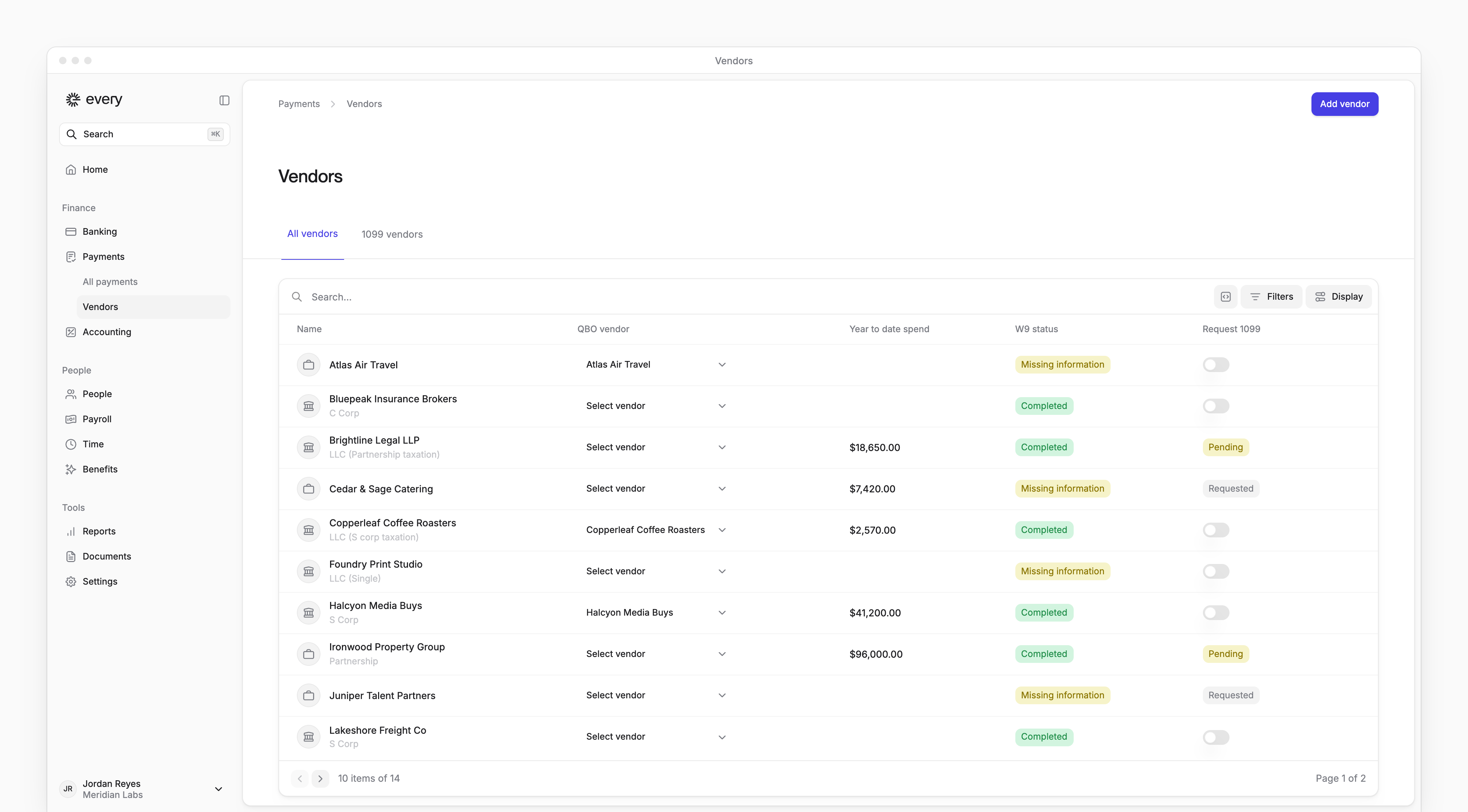Click the Halcyon Media Buys bank icon
Image resolution: width=1468 pixels, height=812 pixels.
coord(308,613)
